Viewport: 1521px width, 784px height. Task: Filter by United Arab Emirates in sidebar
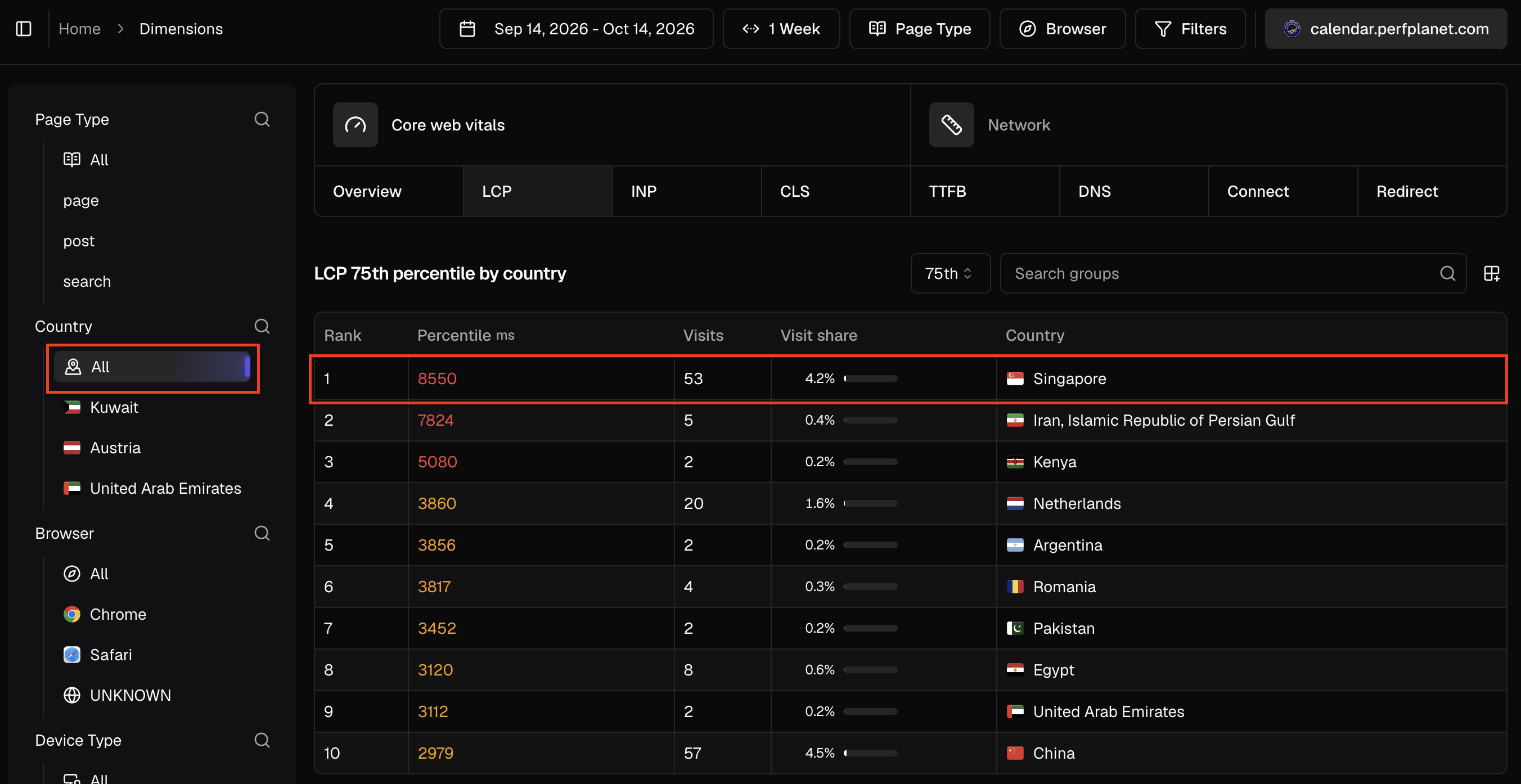(152, 488)
